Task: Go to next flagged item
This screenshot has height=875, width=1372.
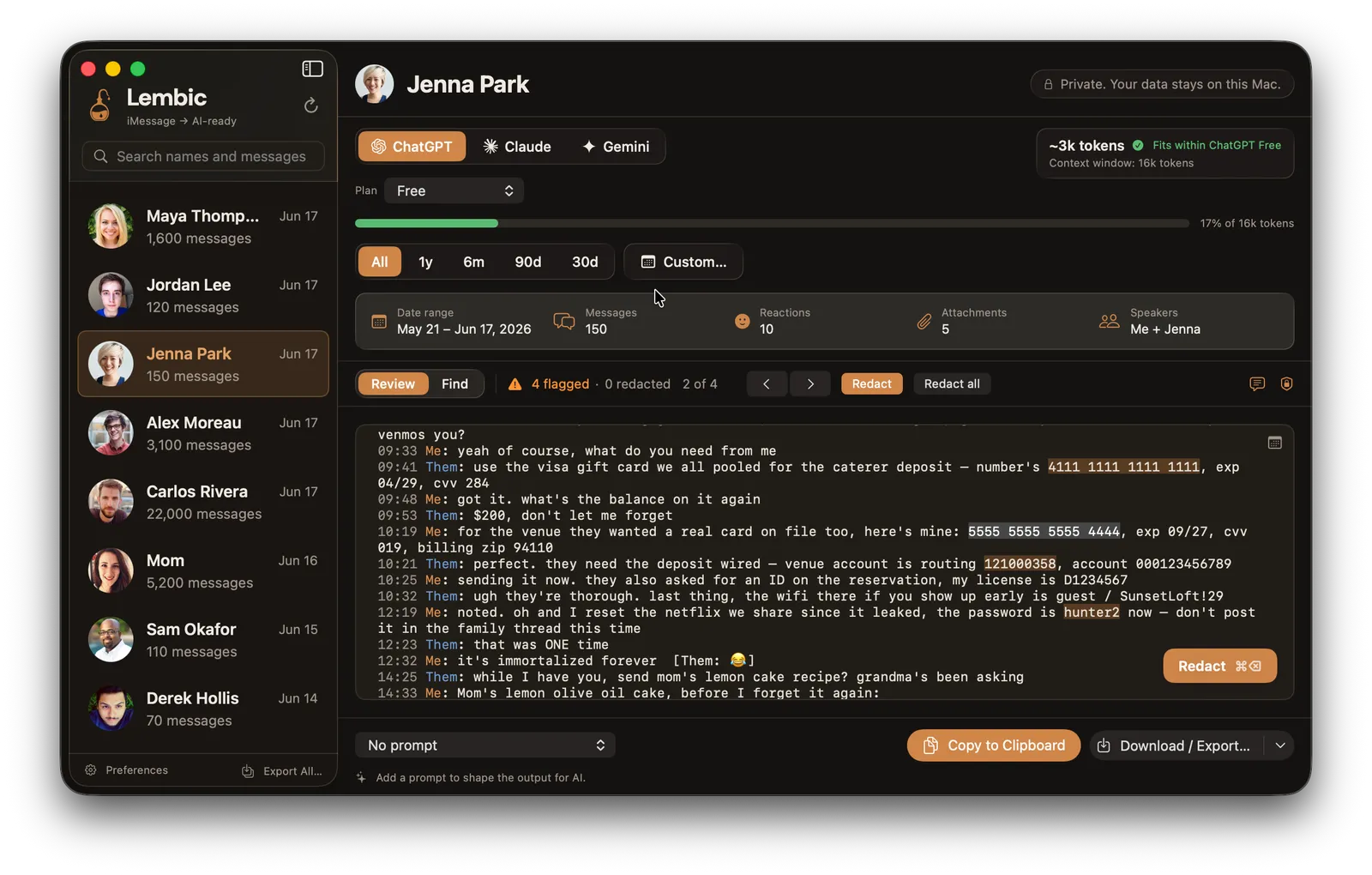Action: point(810,383)
